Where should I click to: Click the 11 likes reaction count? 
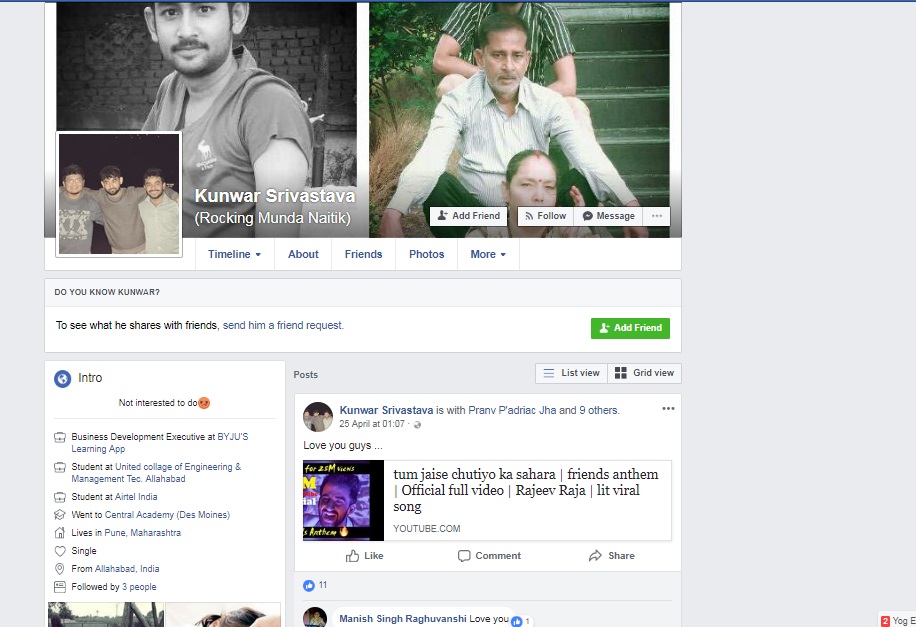315,585
